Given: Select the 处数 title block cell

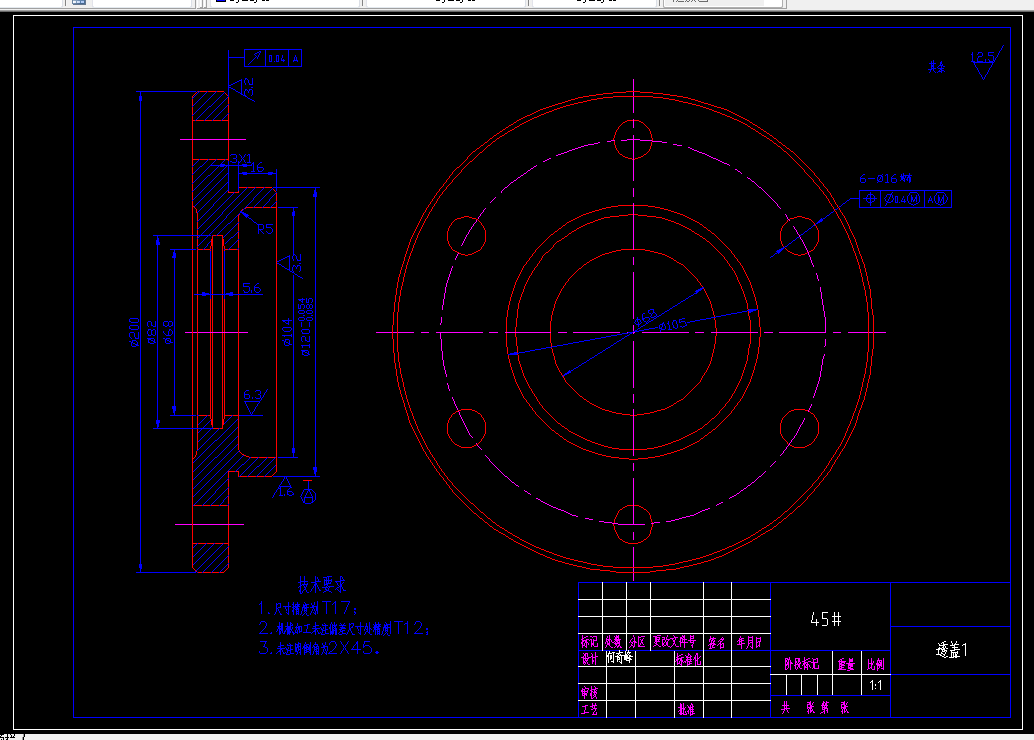Looking at the screenshot, I should 613,642.
